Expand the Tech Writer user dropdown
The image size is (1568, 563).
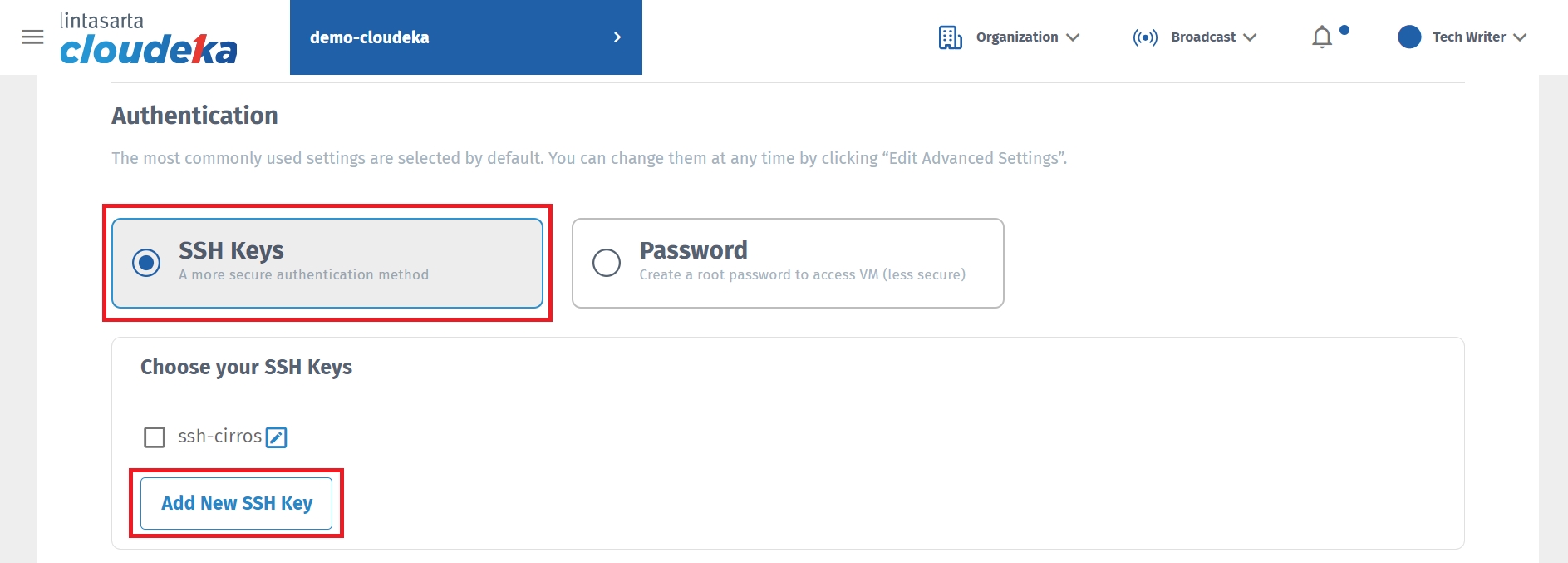tap(1520, 37)
